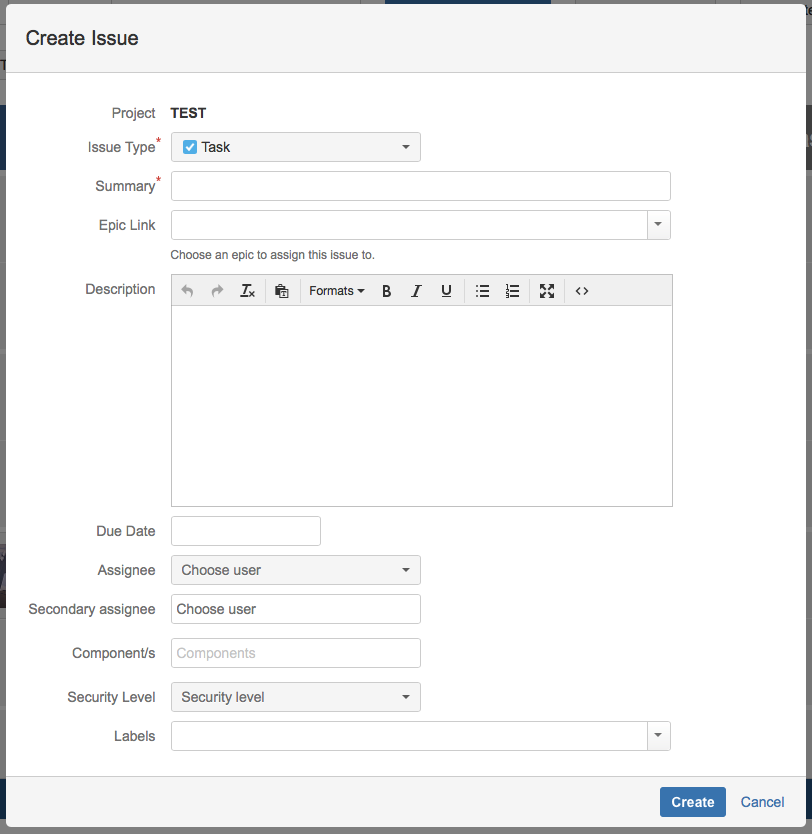Click the undo icon in Description toolbar
Viewport: 812px width, 834px height.
(187, 291)
